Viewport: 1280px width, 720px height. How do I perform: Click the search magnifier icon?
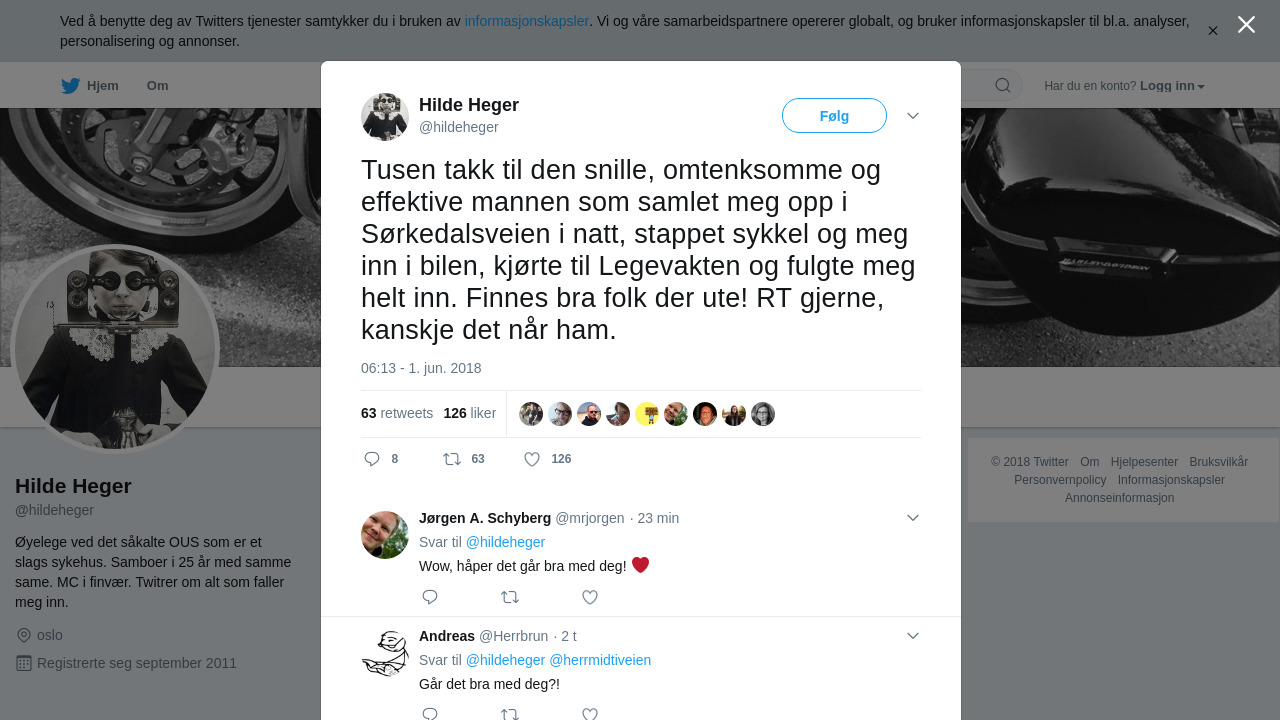(1003, 85)
